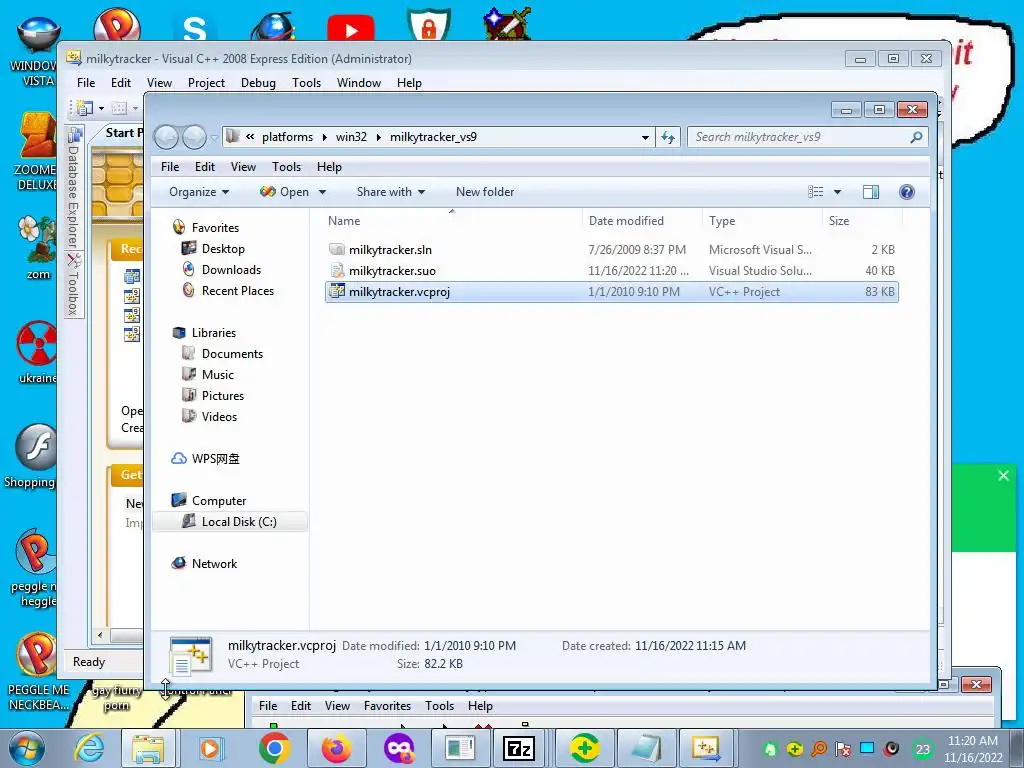Click the Forward navigation arrow in Explorer
The height and width of the screenshot is (768, 1024).
tap(194, 137)
